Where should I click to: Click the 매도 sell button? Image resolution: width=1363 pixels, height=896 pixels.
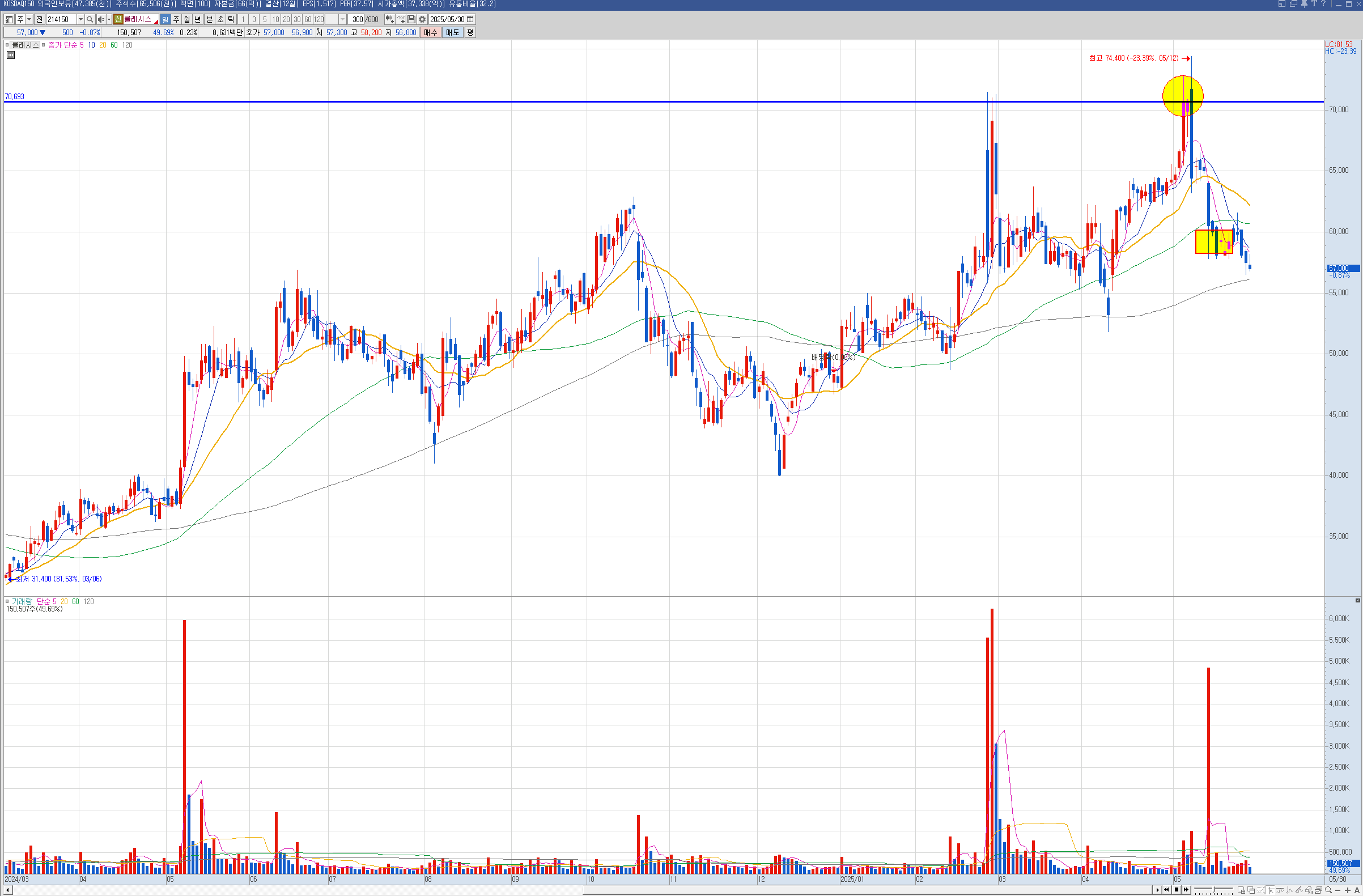coord(452,33)
